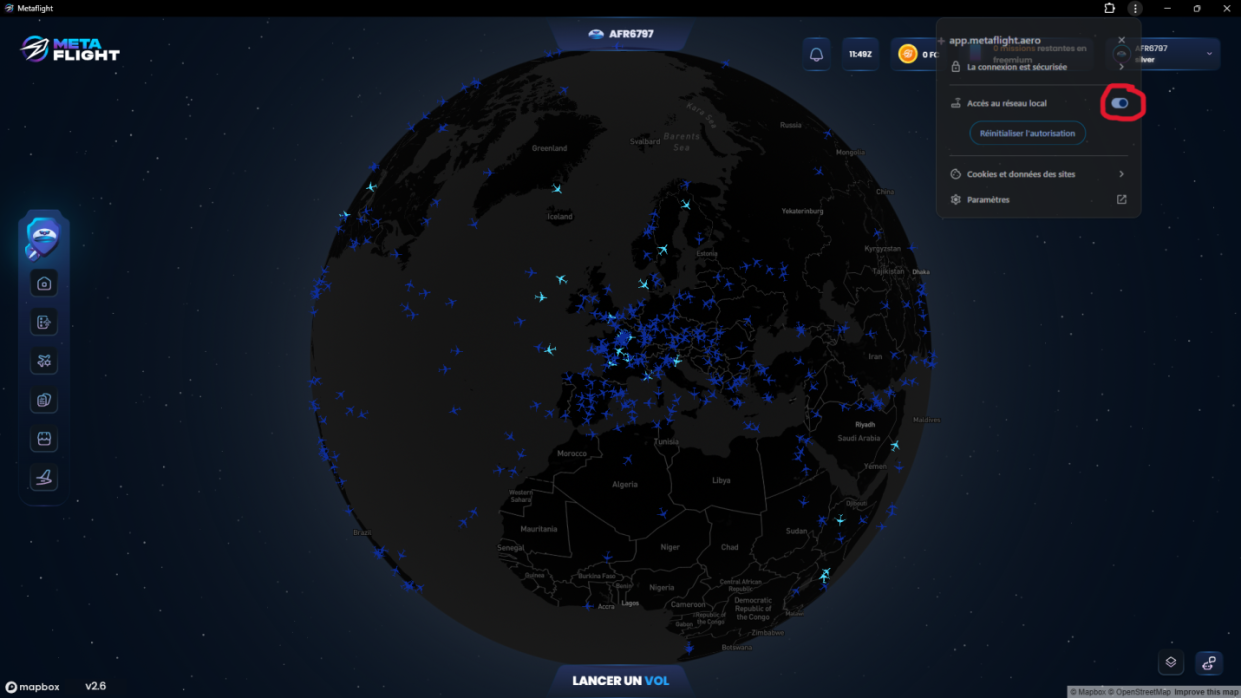Toggle off Accès au réseau local

pos(1119,103)
